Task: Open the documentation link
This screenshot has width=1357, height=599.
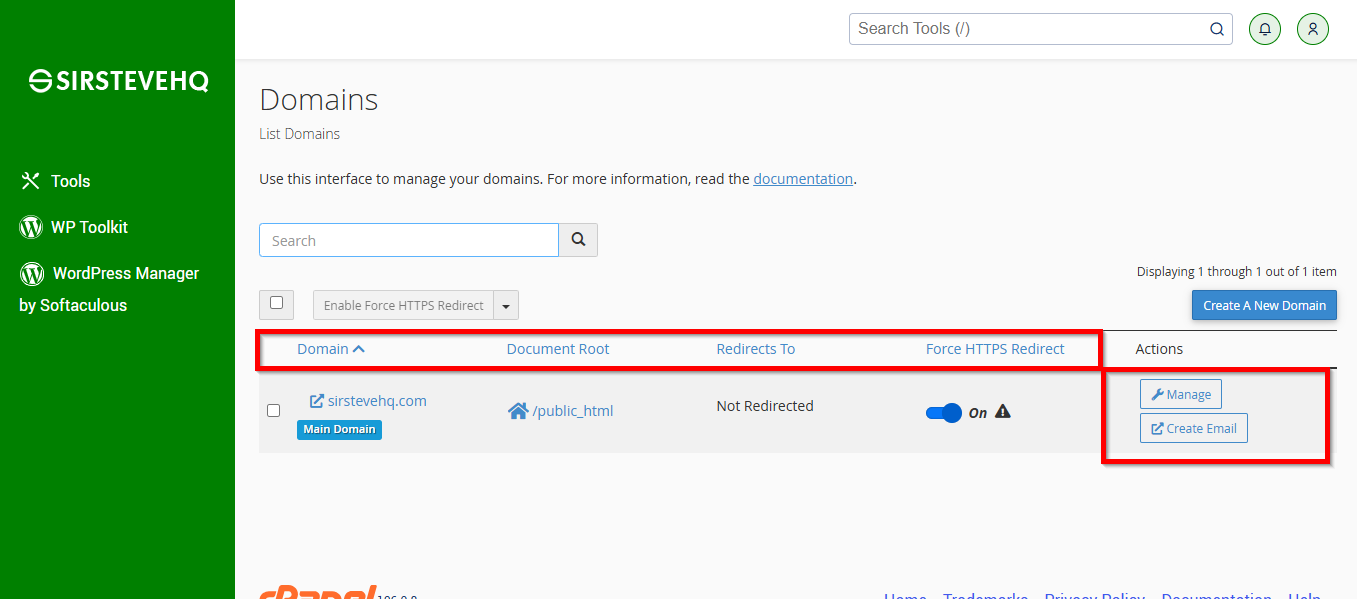Action: [803, 179]
